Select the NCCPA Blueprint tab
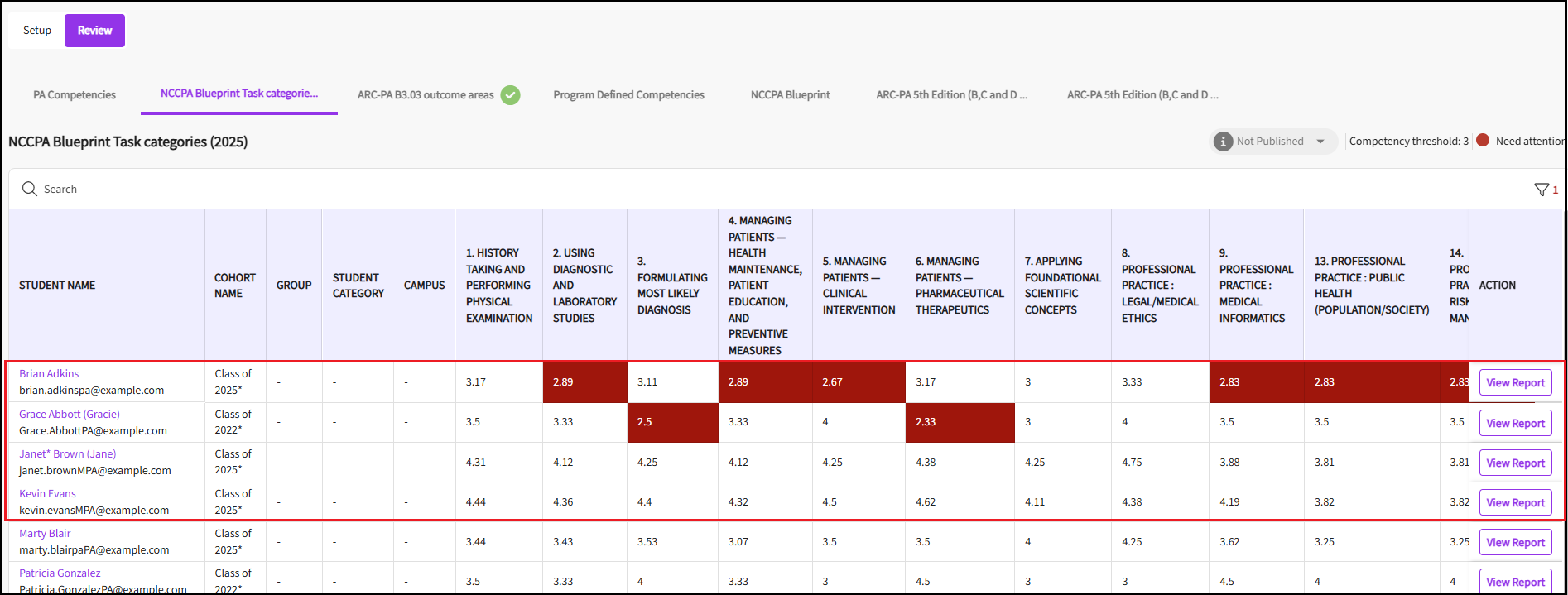 click(x=790, y=95)
